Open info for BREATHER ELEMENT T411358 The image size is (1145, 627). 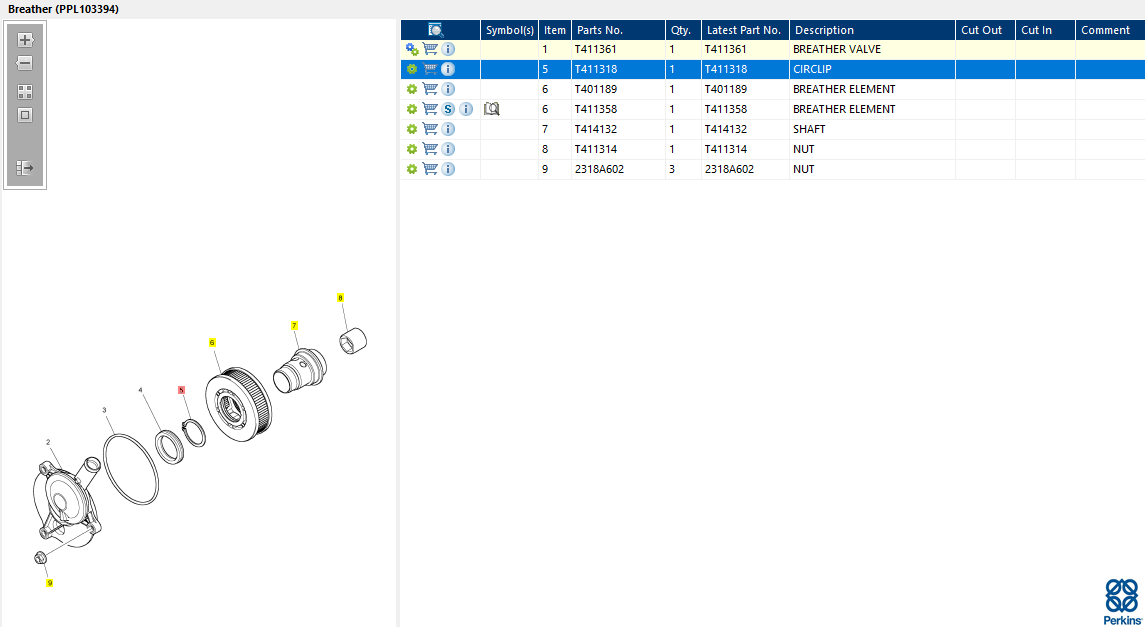tap(466, 109)
